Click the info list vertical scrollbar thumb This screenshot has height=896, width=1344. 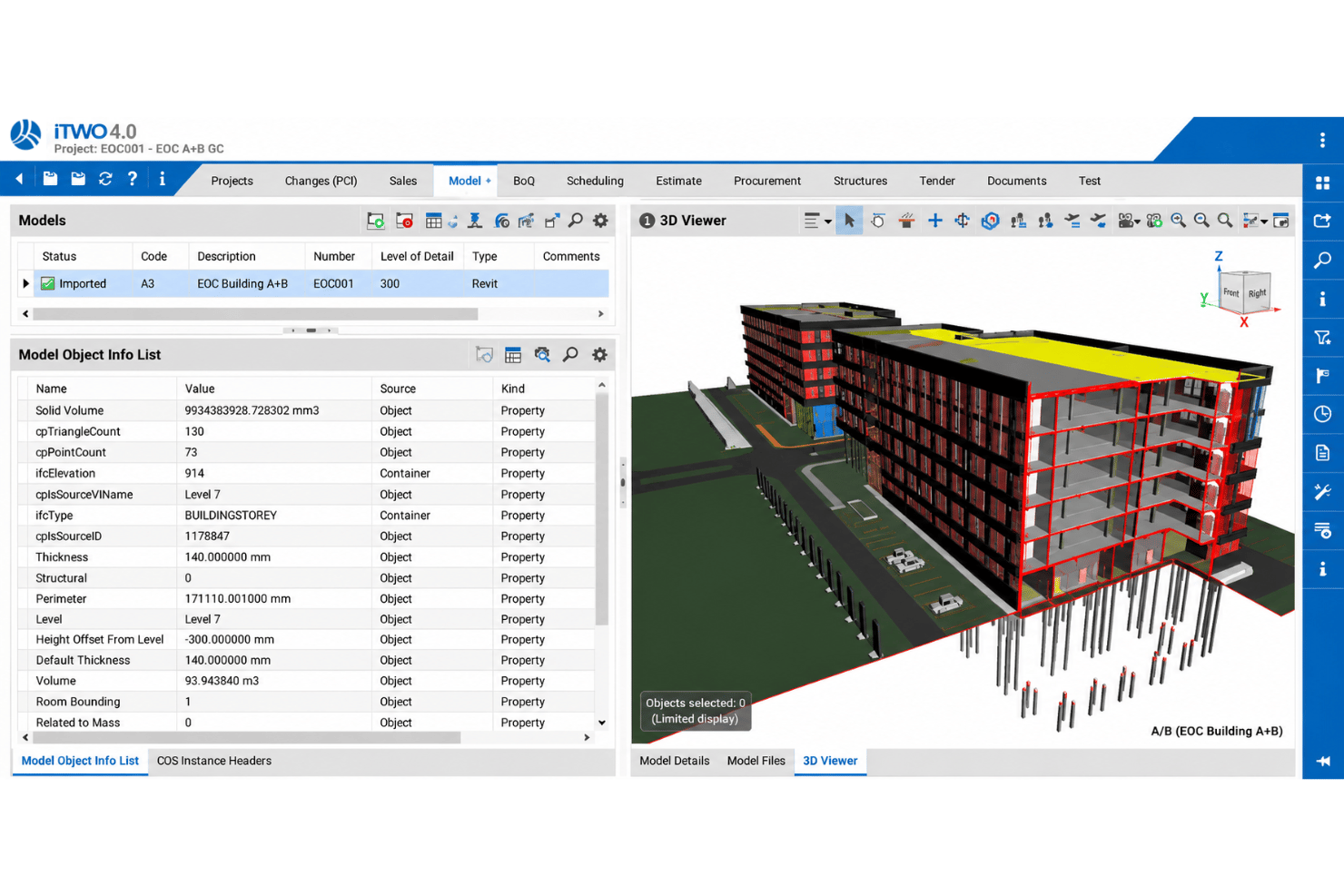pyautogui.click(x=601, y=508)
